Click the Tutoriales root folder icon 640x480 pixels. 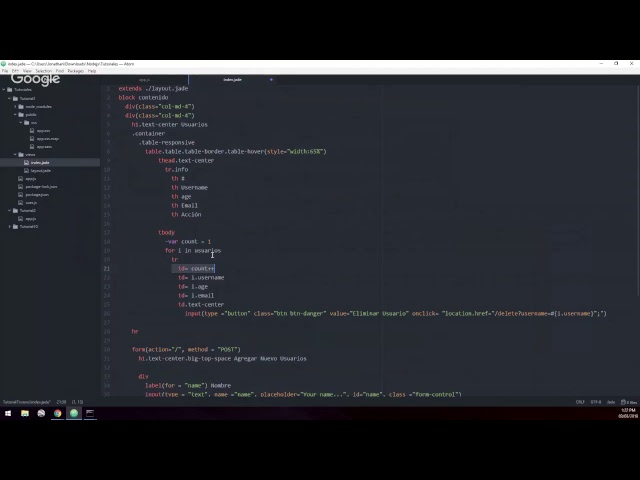pyautogui.click(x=10, y=89)
